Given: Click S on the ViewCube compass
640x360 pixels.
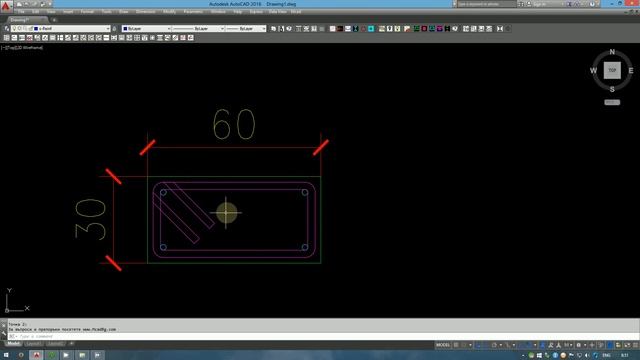Looking at the screenshot, I should [612, 89].
